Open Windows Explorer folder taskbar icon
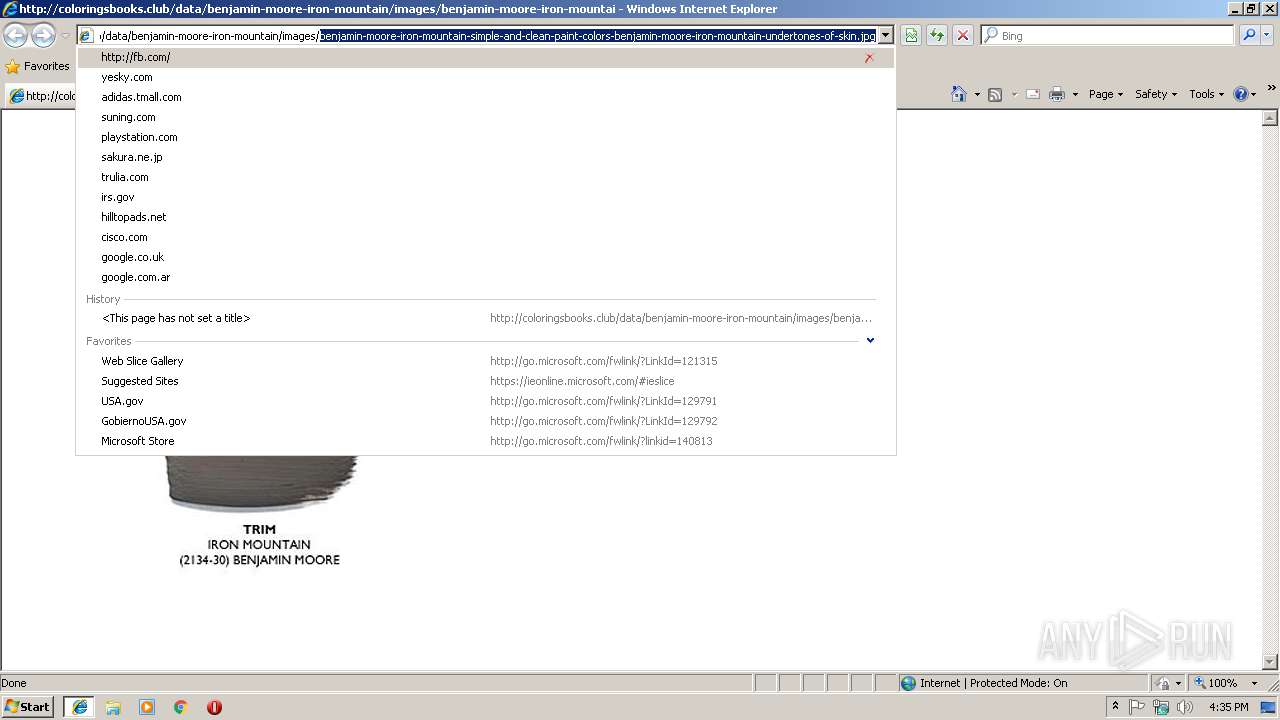 click(x=113, y=707)
